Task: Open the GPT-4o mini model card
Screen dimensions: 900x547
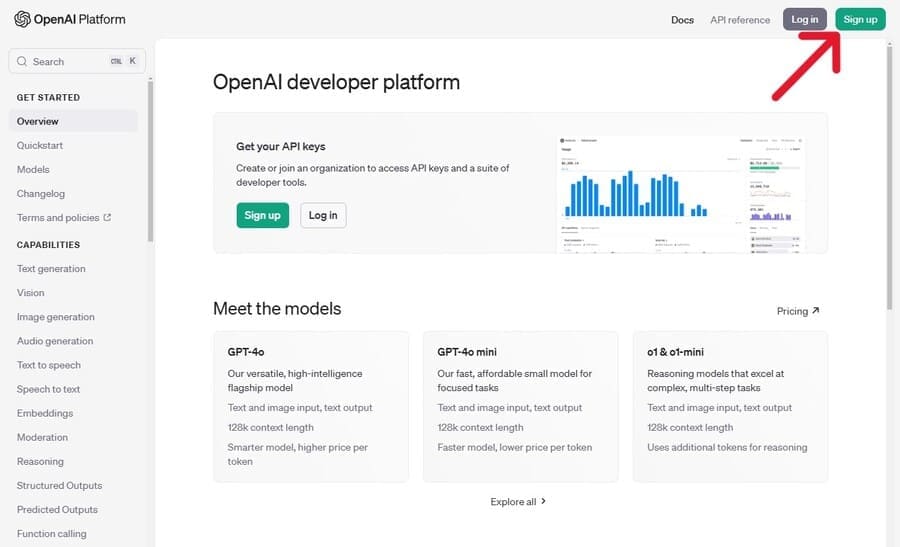Action: tap(521, 406)
